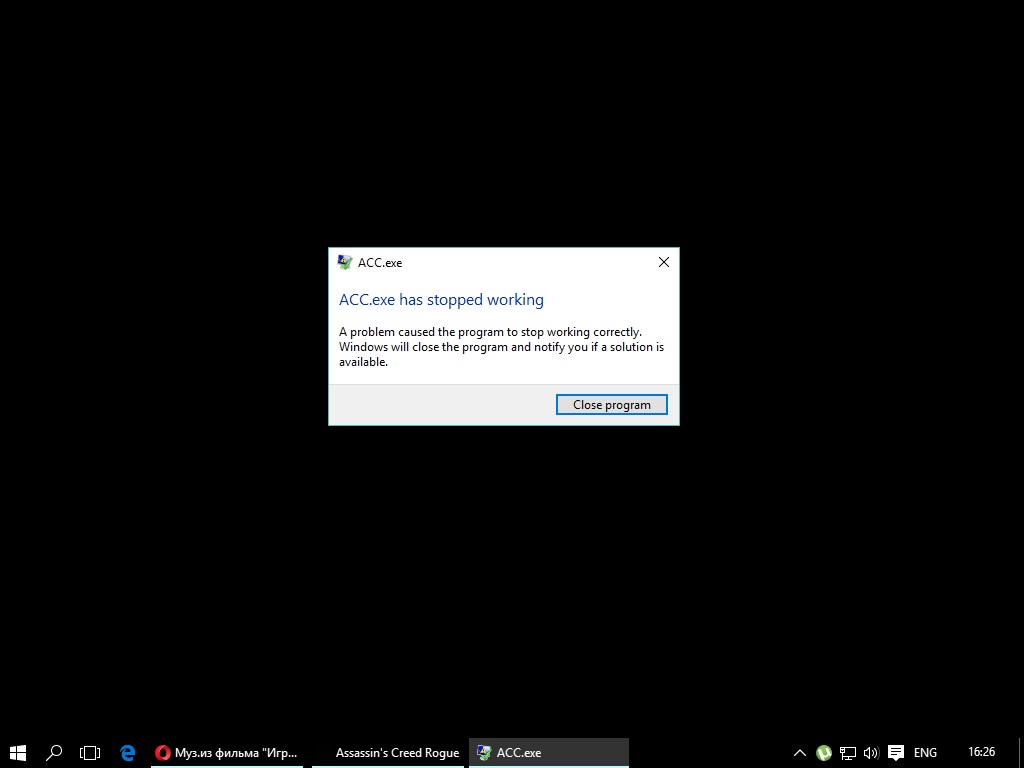The width and height of the screenshot is (1024, 768).
Task: Launch Microsoft Edge from the taskbar
Action: [x=128, y=752]
